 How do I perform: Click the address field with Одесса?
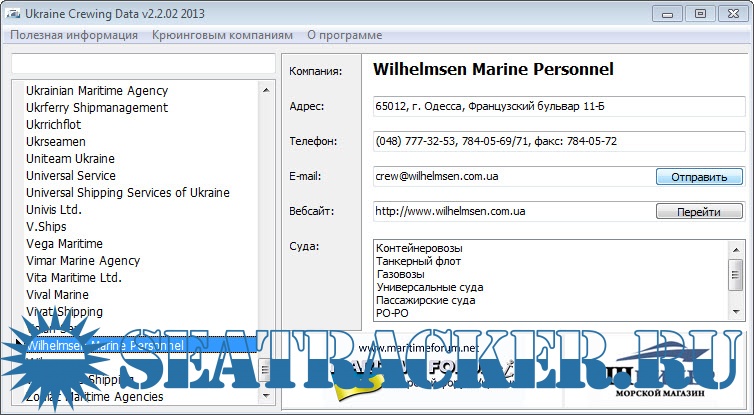[x=557, y=106]
